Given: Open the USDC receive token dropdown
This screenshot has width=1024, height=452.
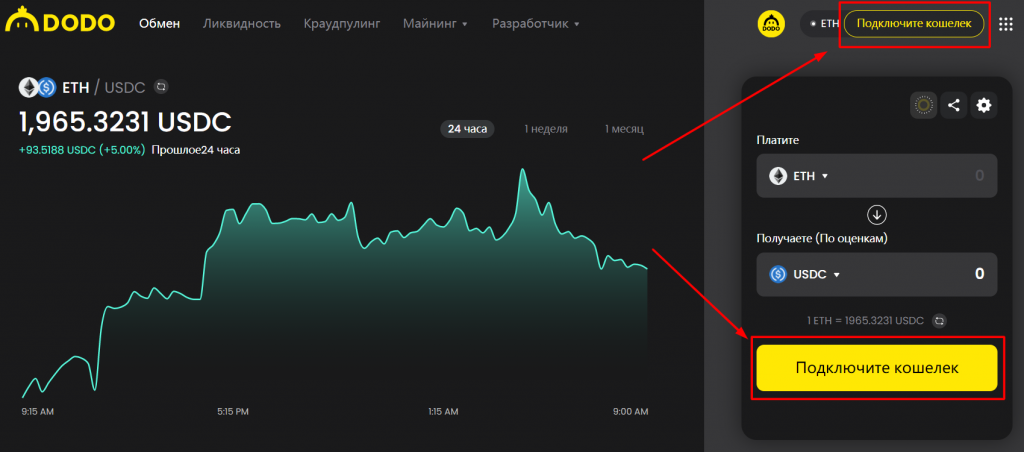Looking at the screenshot, I should pyautogui.click(x=805, y=274).
